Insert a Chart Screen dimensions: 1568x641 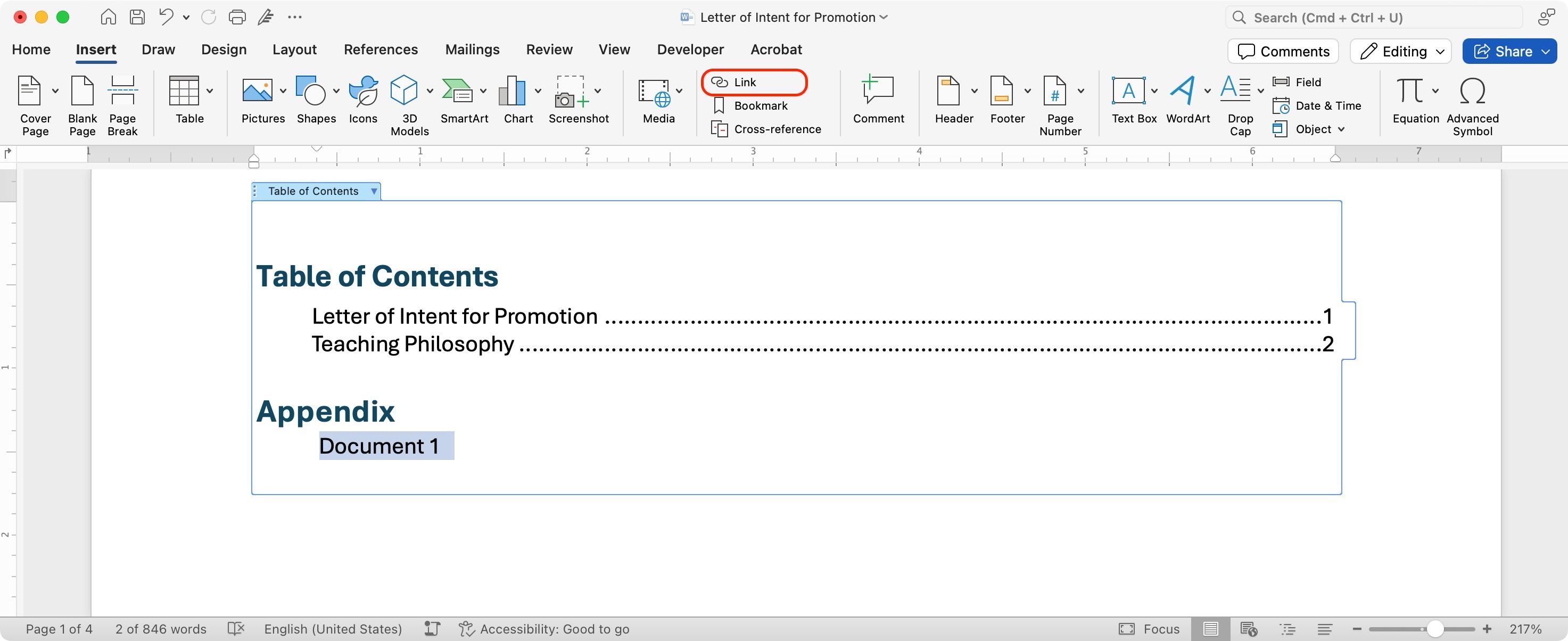click(512, 92)
